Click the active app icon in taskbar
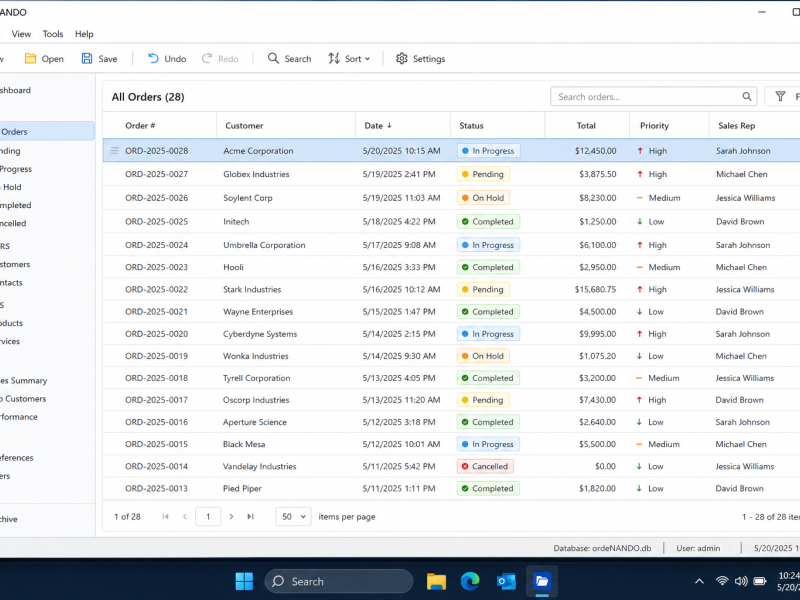Image resolution: width=800 pixels, height=600 pixels. point(542,581)
